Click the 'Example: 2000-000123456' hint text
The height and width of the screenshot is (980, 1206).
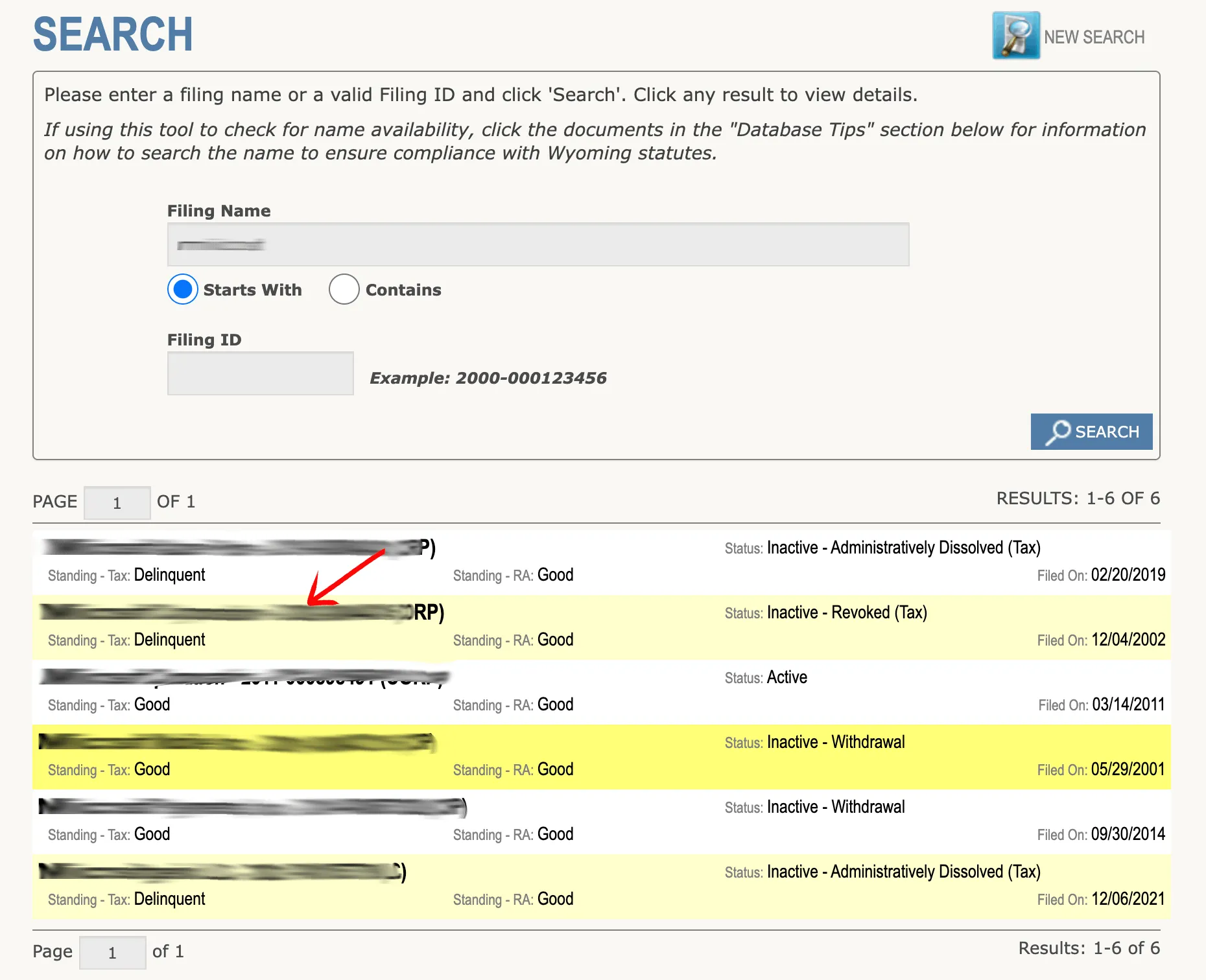click(x=488, y=378)
